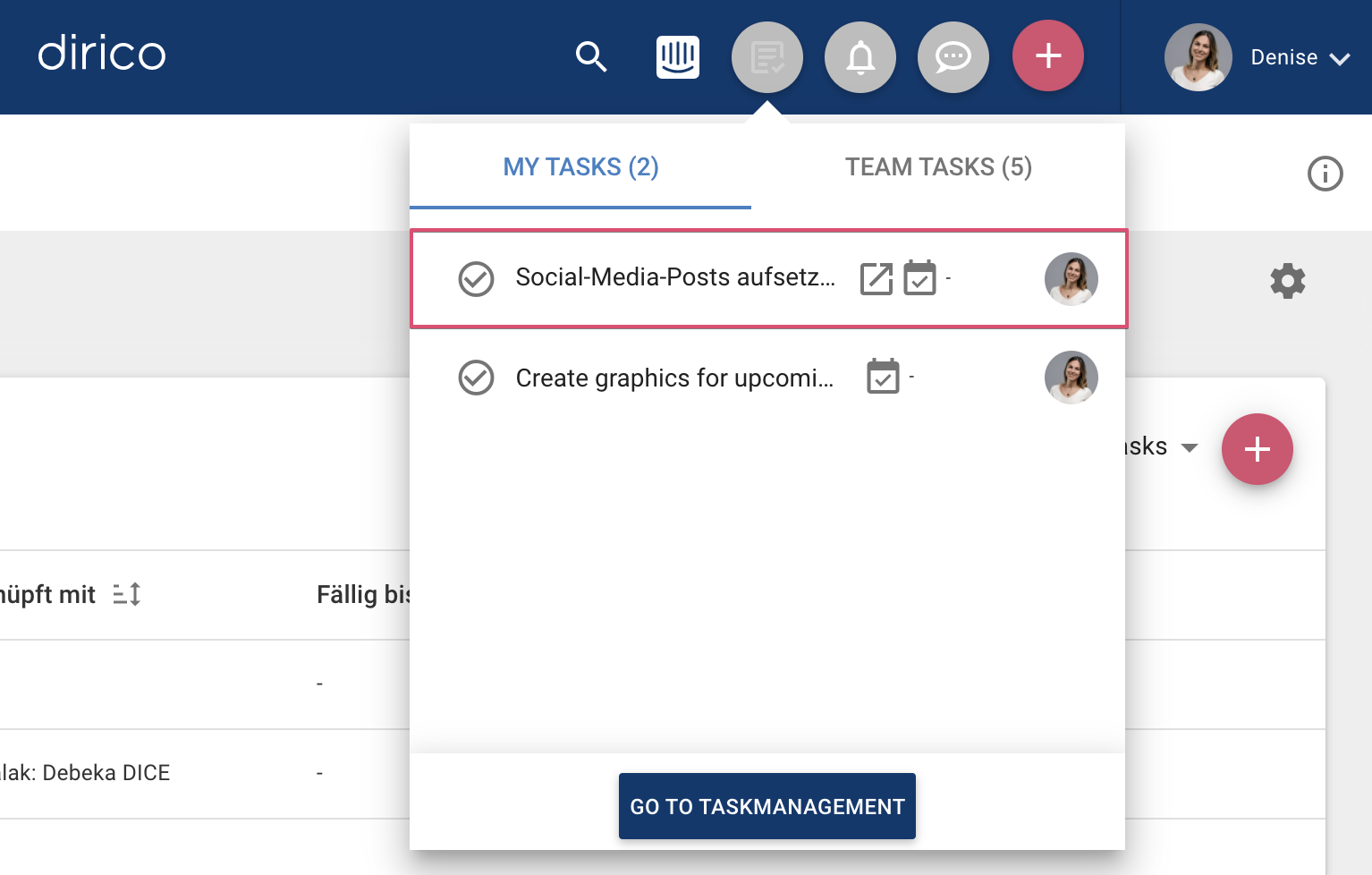Click the red plus button in header
This screenshot has width=1372, height=875.
pyautogui.click(x=1048, y=55)
